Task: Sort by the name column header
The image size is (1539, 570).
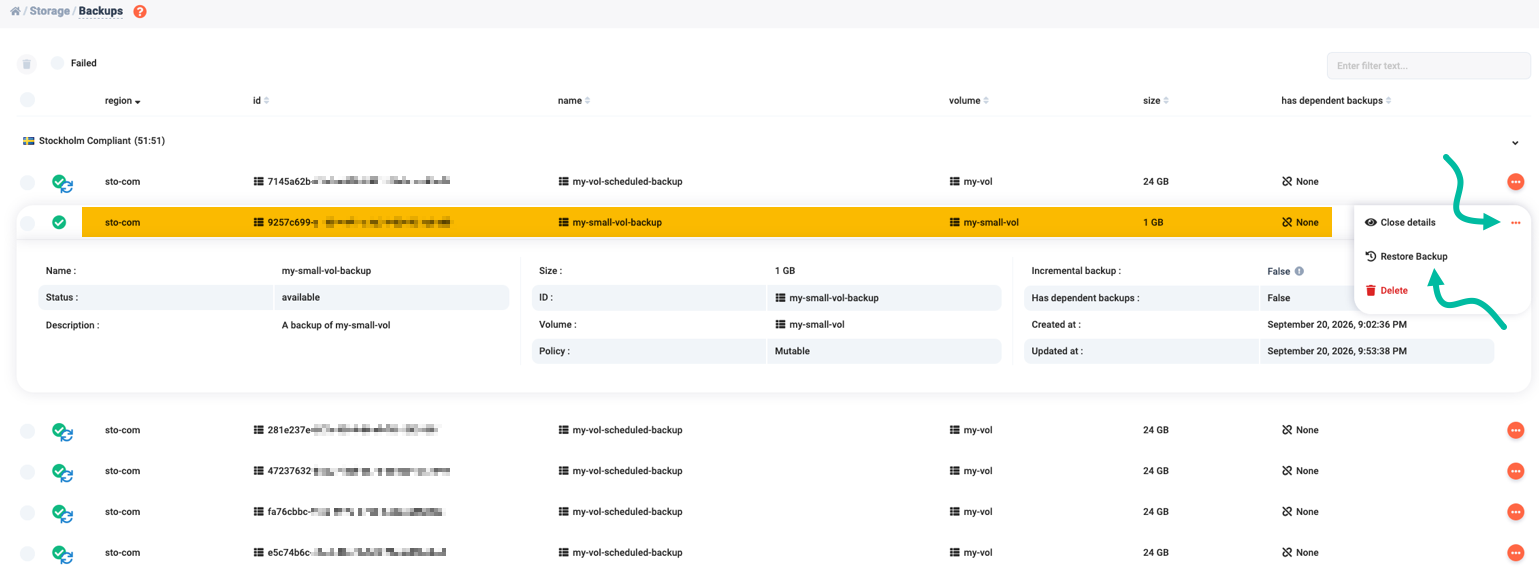Action: pos(573,101)
